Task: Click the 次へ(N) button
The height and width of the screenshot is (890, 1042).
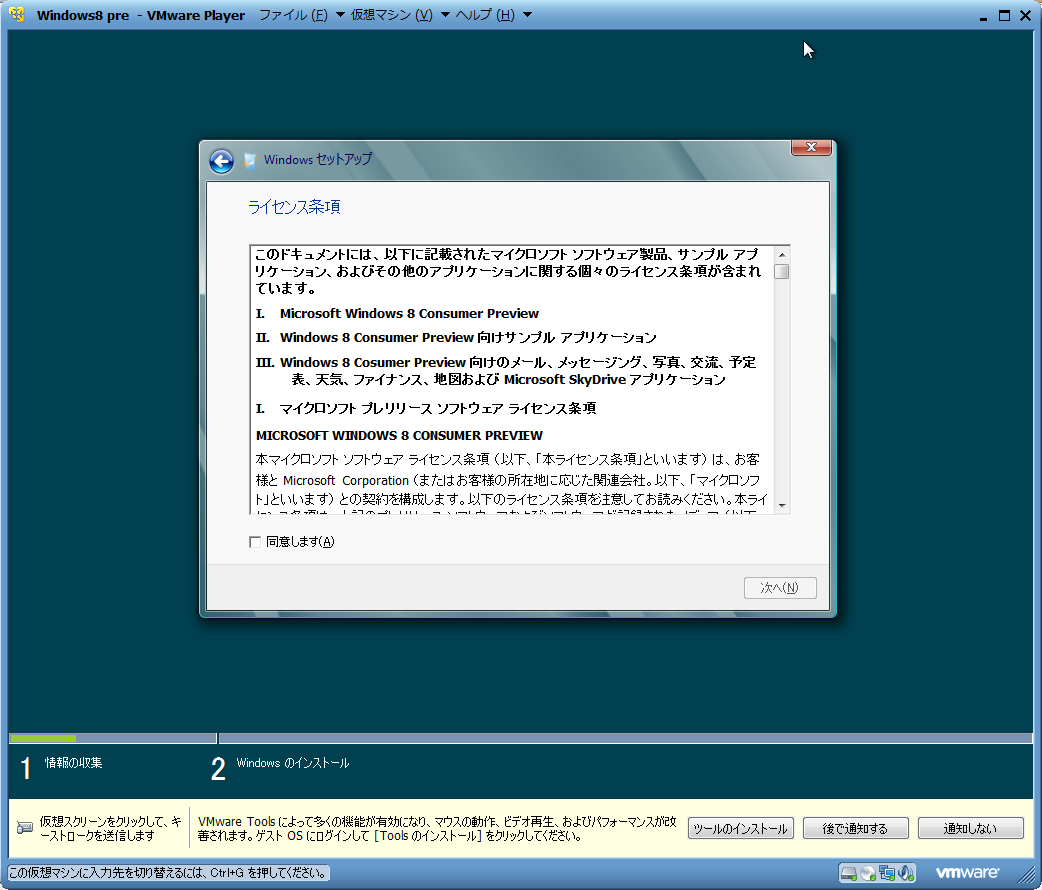Action: [x=780, y=588]
